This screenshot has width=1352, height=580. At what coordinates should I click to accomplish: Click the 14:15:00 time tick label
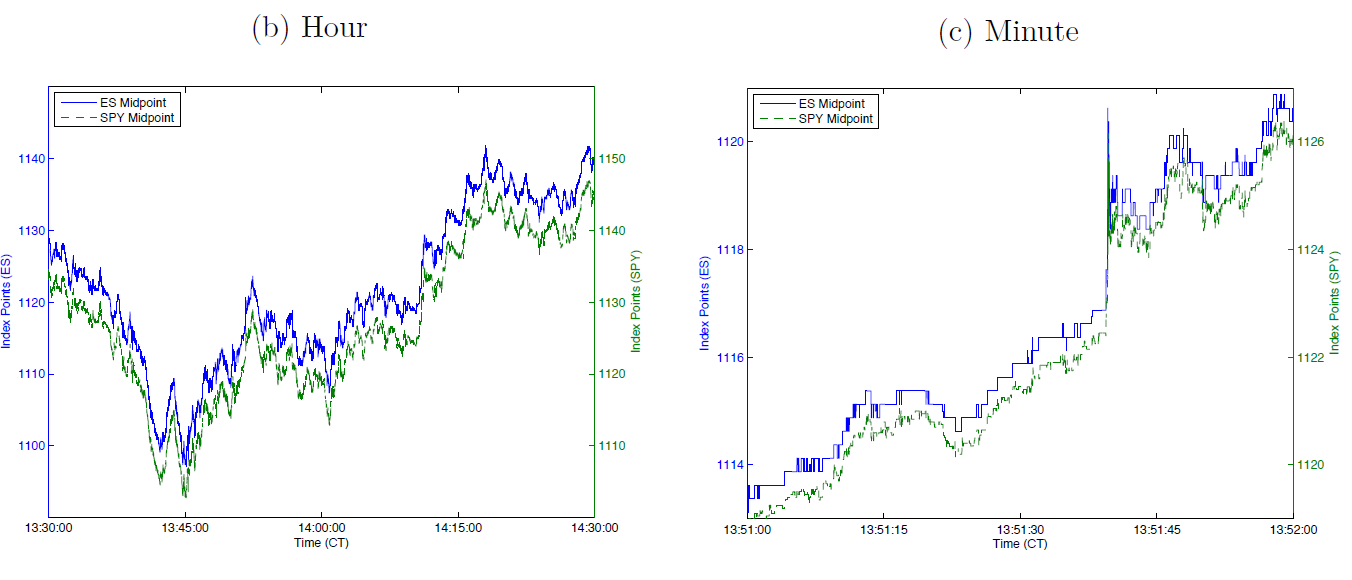458,527
